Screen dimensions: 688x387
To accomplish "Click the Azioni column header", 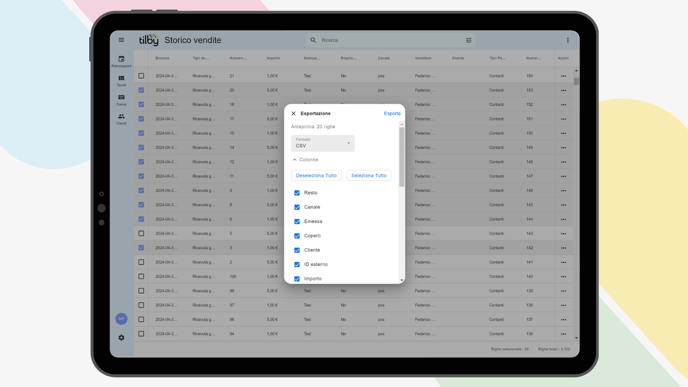I will pos(563,58).
